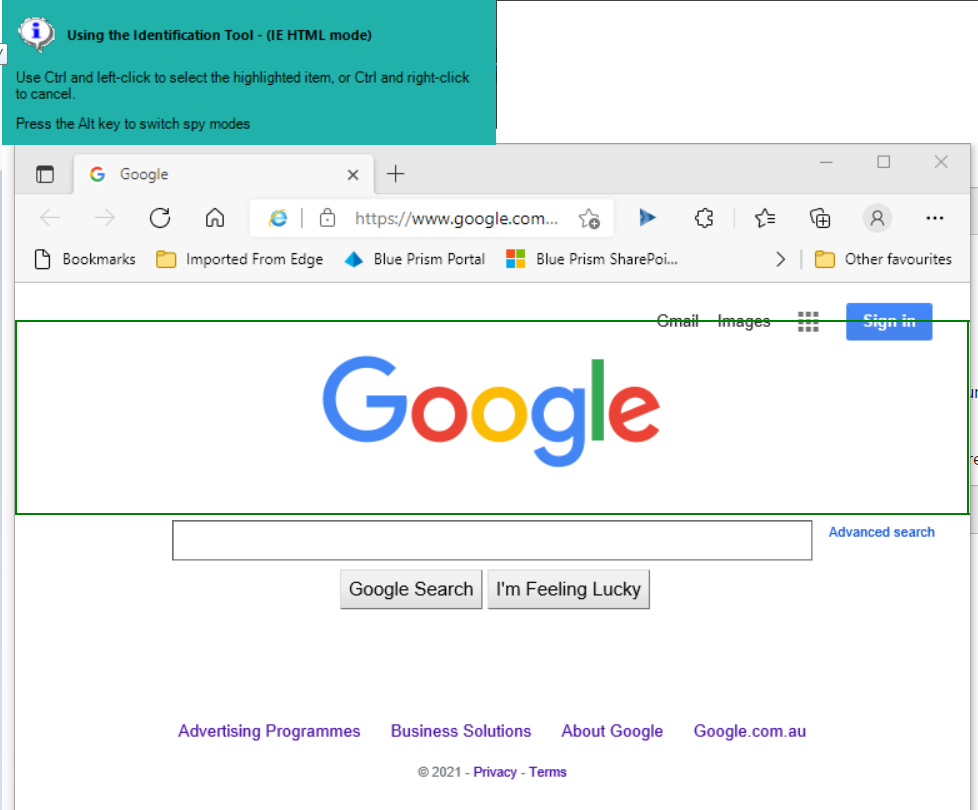The width and height of the screenshot is (978, 810).
Task: Click the address bar URL text
Action: (x=456, y=218)
